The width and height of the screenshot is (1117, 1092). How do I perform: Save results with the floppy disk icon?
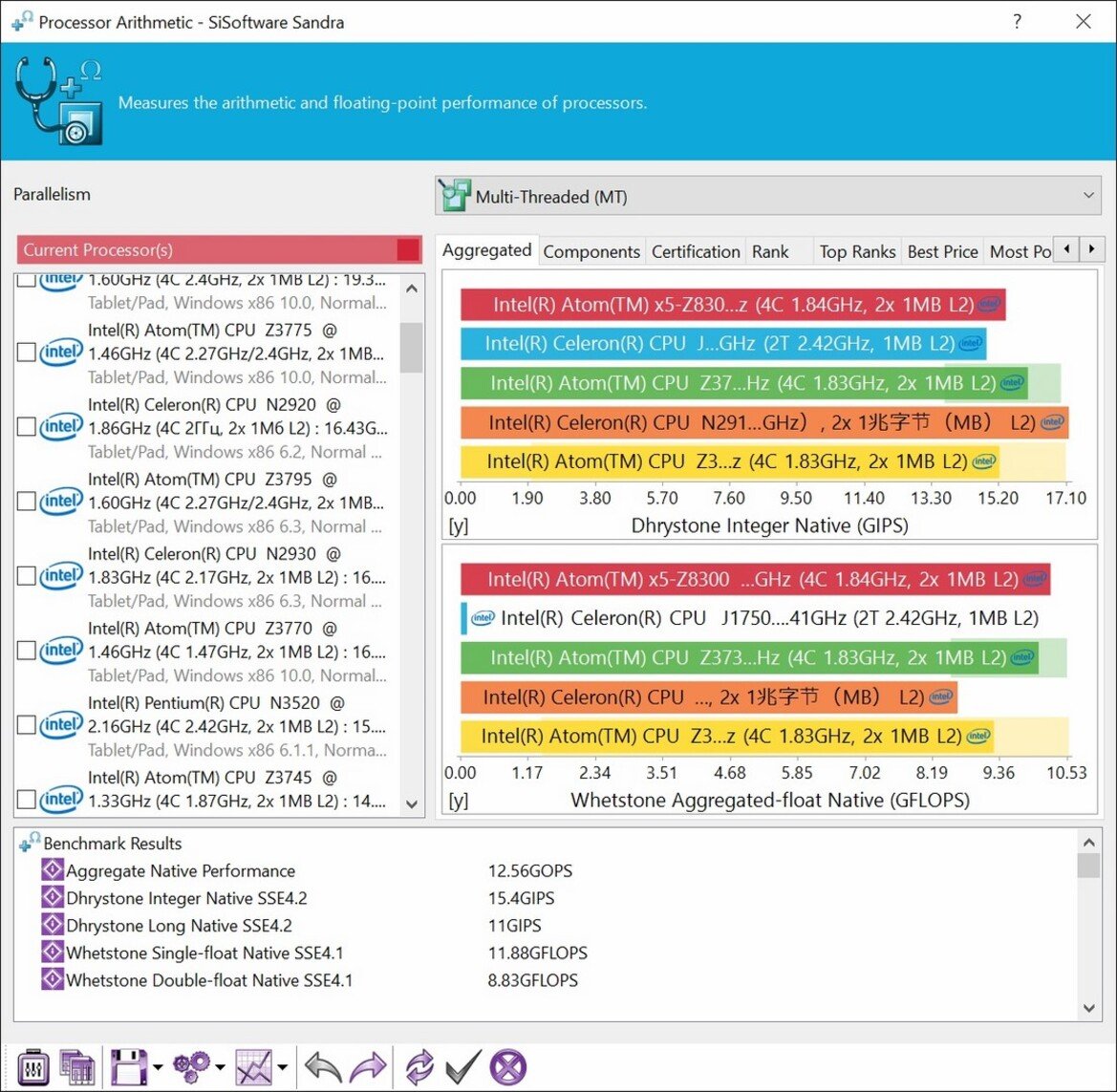pyautogui.click(x=129, y=1067)
